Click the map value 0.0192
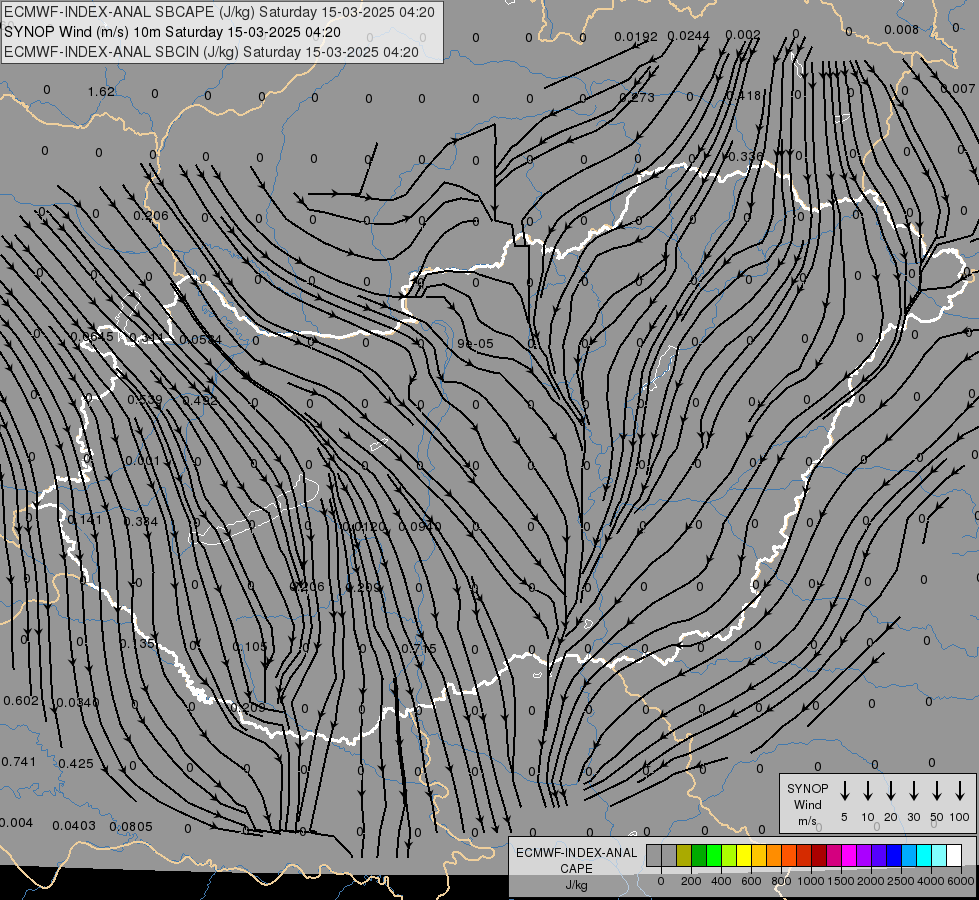The image size is (979, 900). coord(636,37)
